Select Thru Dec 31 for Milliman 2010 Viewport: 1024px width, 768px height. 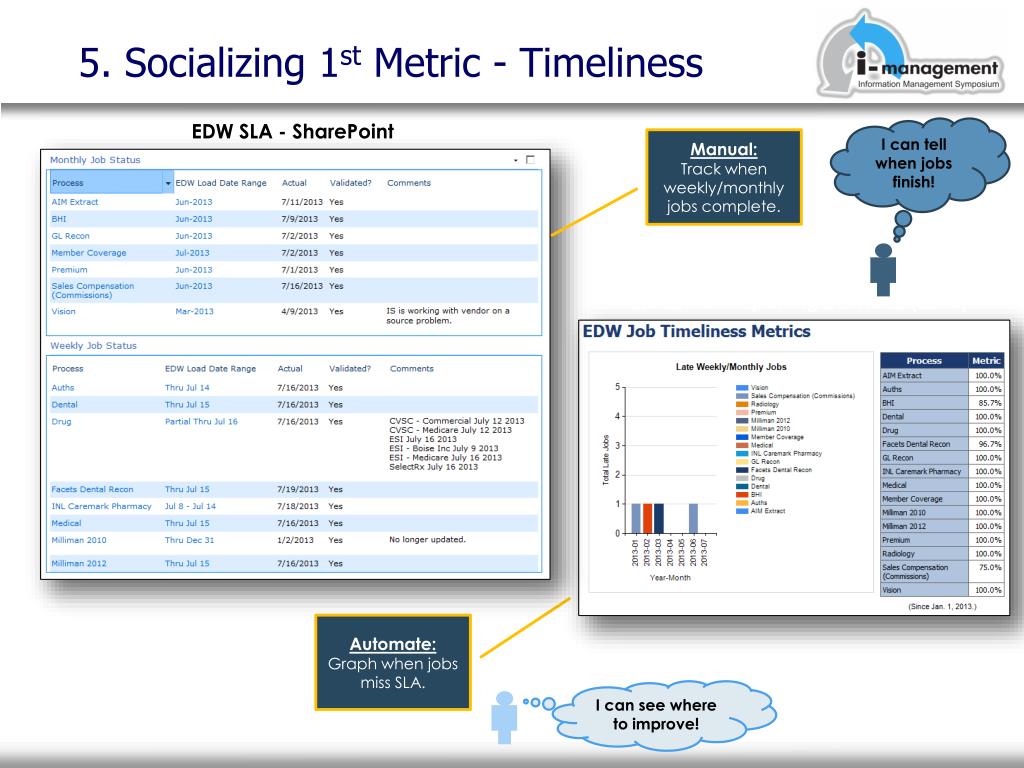(189, 540)
